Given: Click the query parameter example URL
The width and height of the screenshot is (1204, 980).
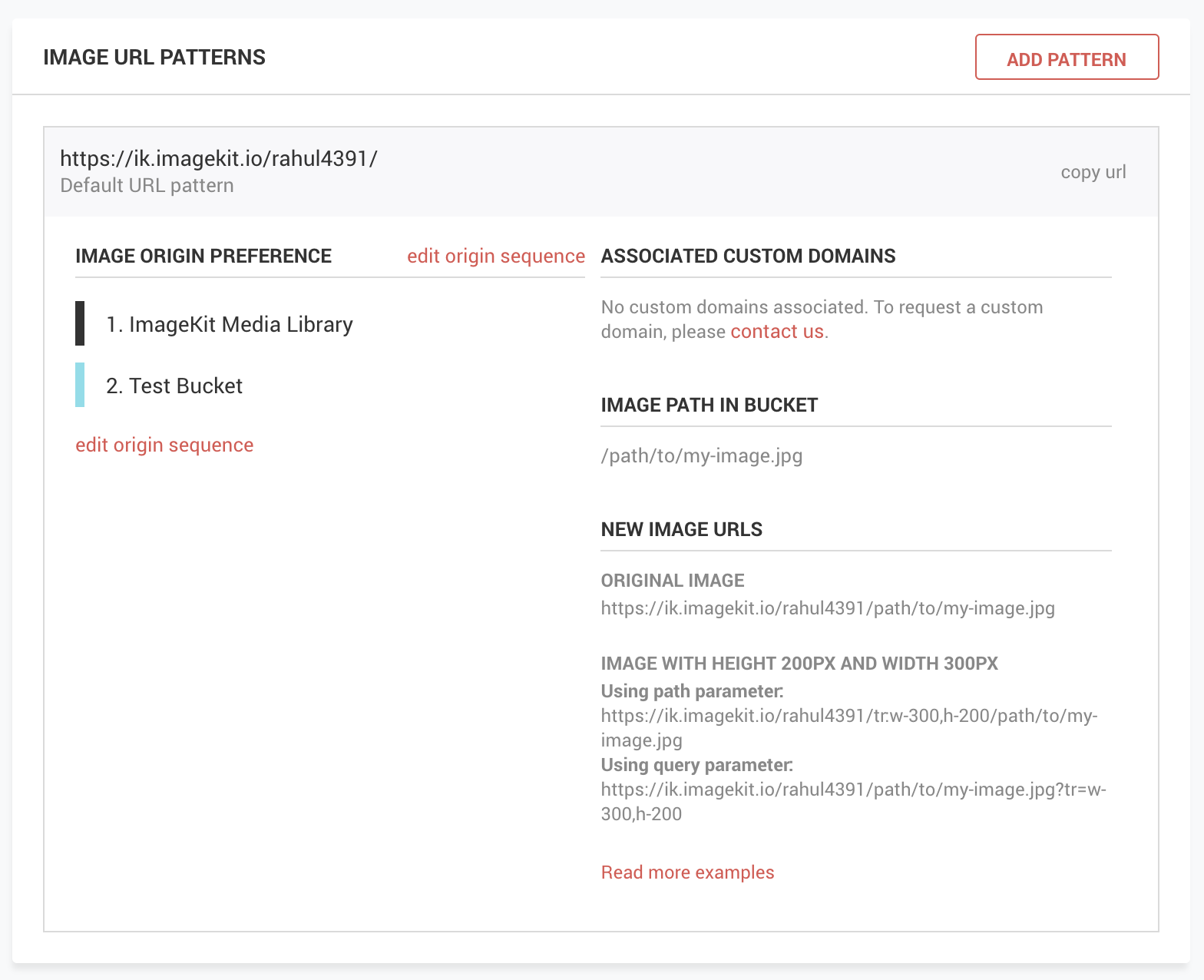Looking at the screenshot, I should coord(853,802).
